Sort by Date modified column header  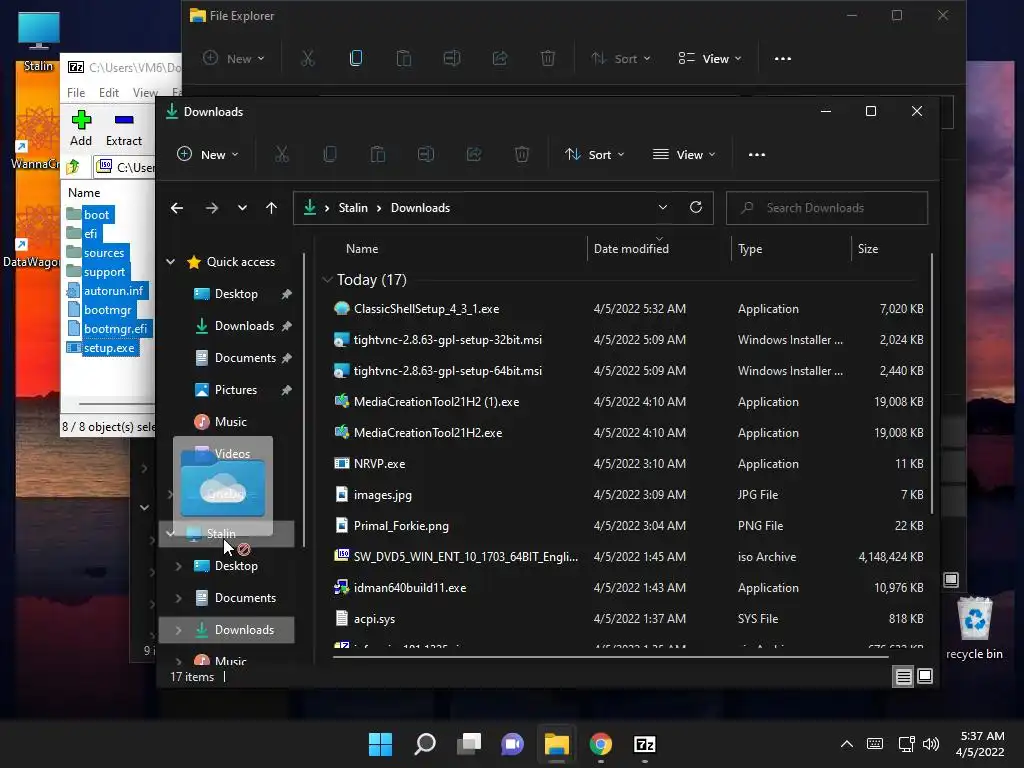coord(631,249)
